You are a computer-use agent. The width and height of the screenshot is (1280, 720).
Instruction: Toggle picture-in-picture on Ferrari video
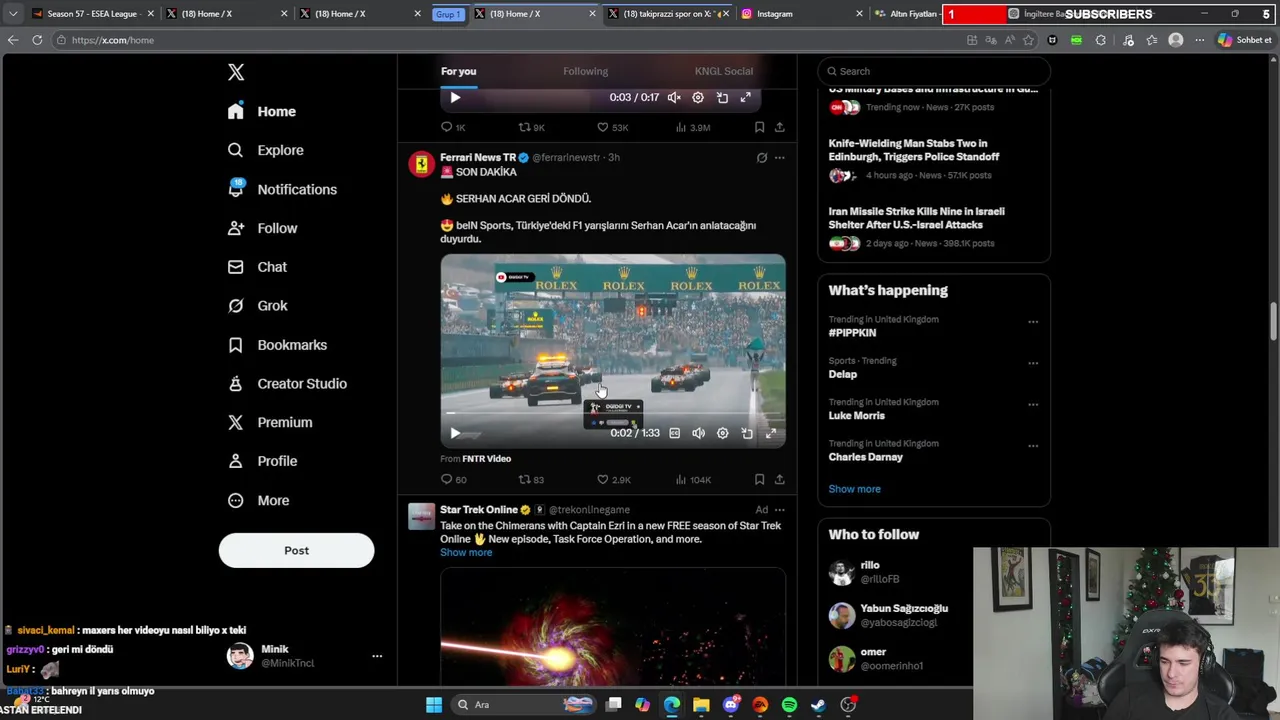click(747, 433)
